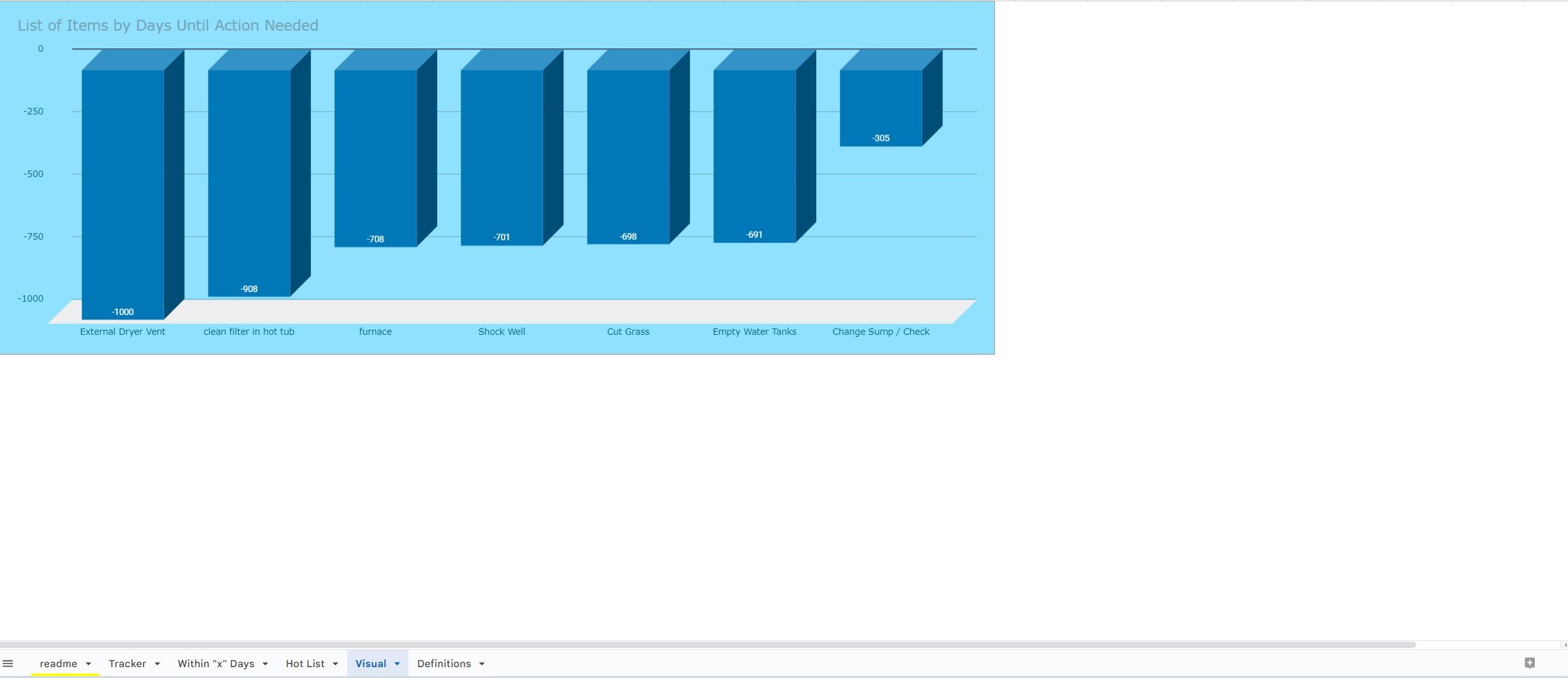Open the all sheets list icon
1568x678 pixels.
coord(8,663)
